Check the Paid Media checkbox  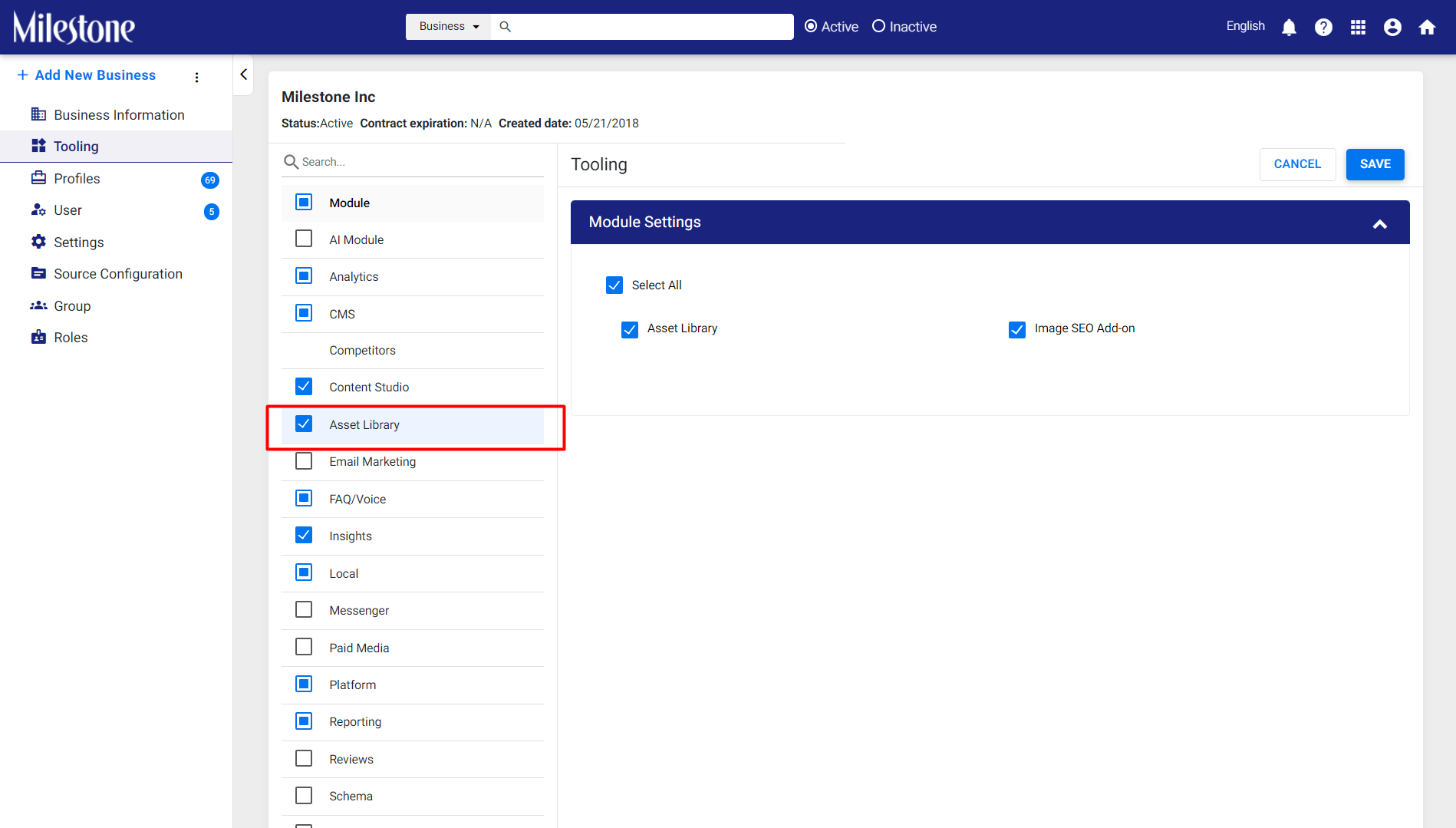[x=304, y=647]
